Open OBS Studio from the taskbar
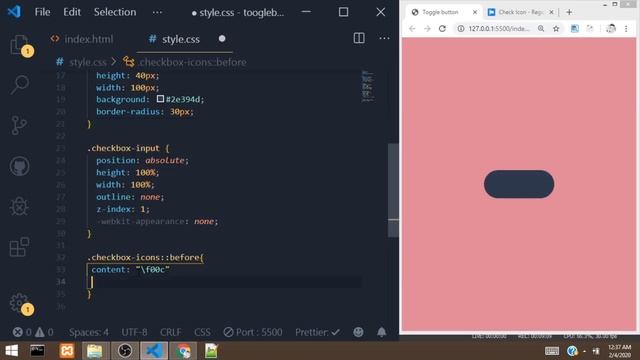This screenshot has width=640, height=360. (125, 351)
